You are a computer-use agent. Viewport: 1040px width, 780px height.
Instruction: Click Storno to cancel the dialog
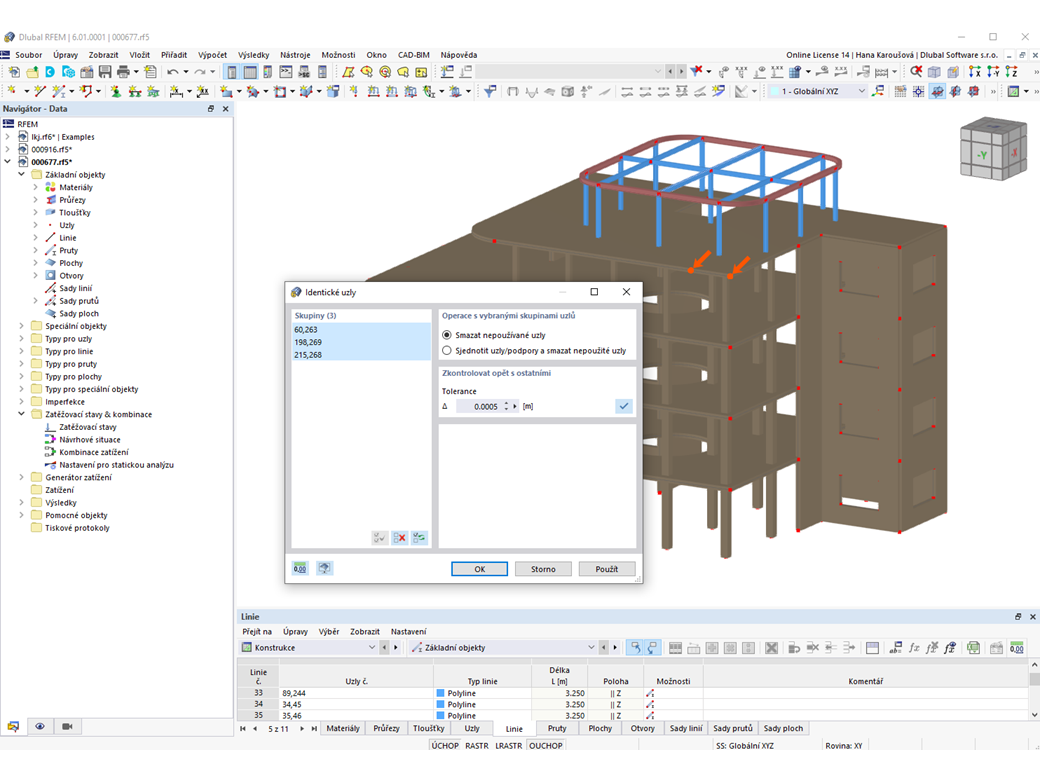pos(543,569)
